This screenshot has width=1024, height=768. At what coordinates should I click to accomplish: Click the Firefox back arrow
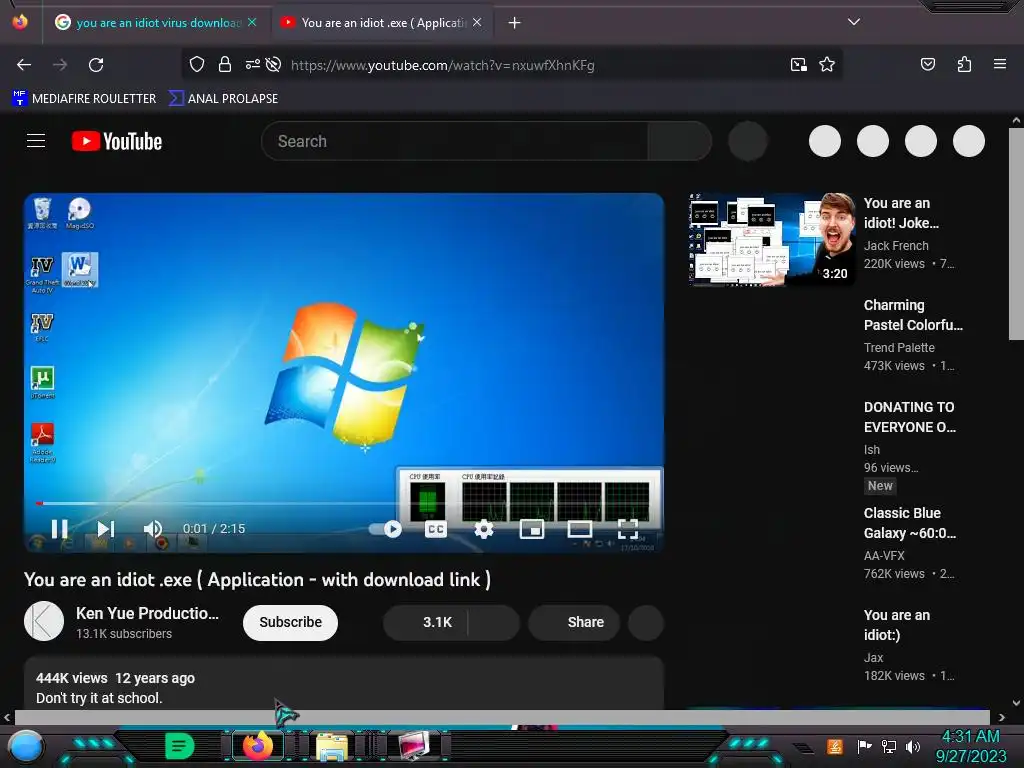pos(24,65)
